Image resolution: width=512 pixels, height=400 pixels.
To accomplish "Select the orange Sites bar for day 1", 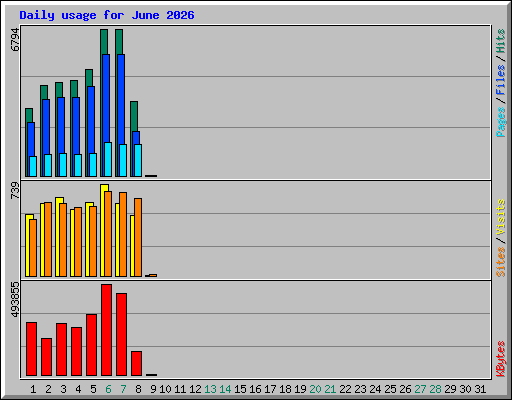I will (x=33, y=248).
